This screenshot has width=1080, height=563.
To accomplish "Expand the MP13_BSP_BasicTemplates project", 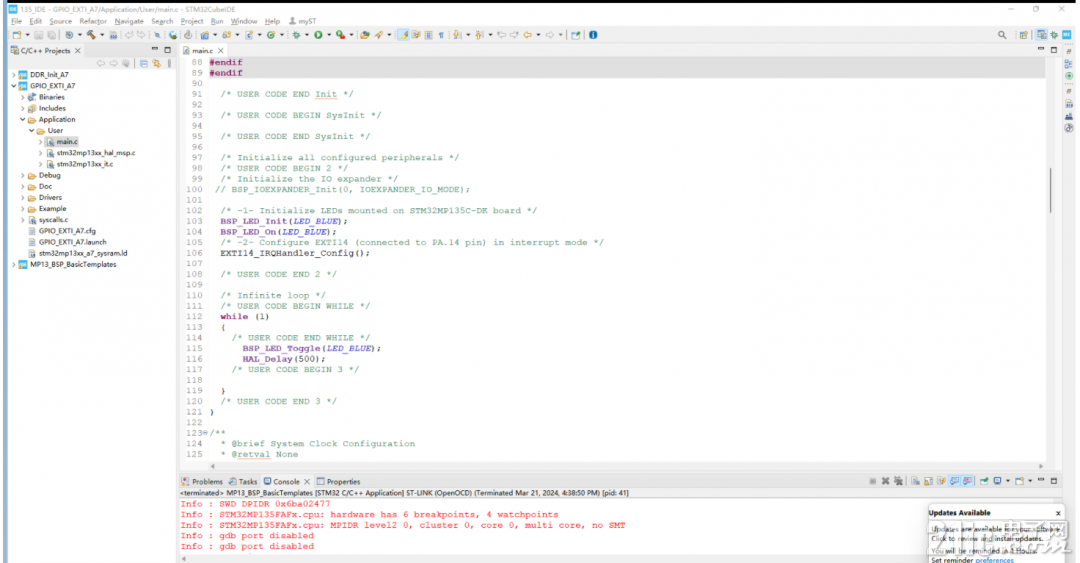I will click(14, 264).
